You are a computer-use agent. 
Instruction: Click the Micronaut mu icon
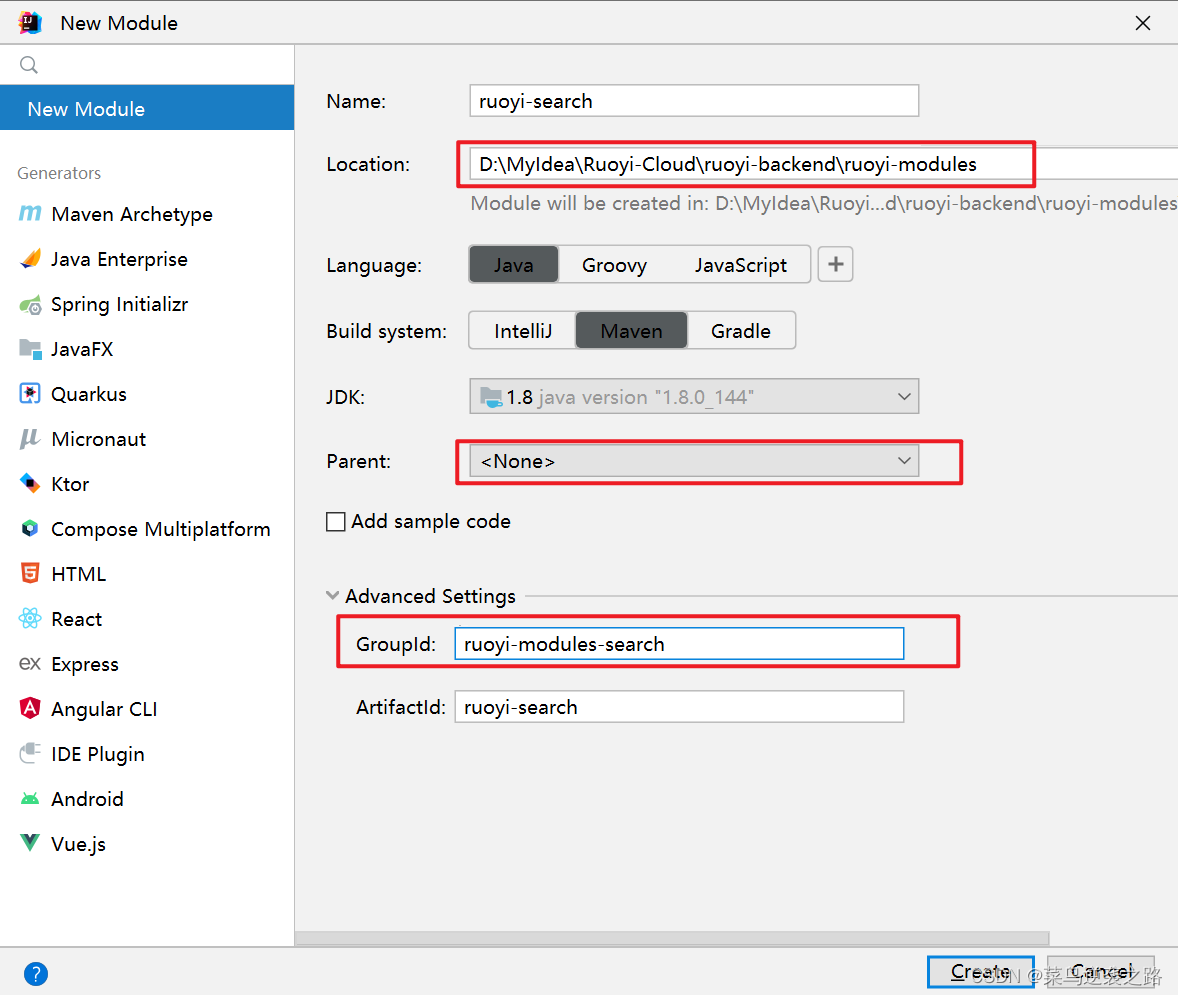coord(29,439)
